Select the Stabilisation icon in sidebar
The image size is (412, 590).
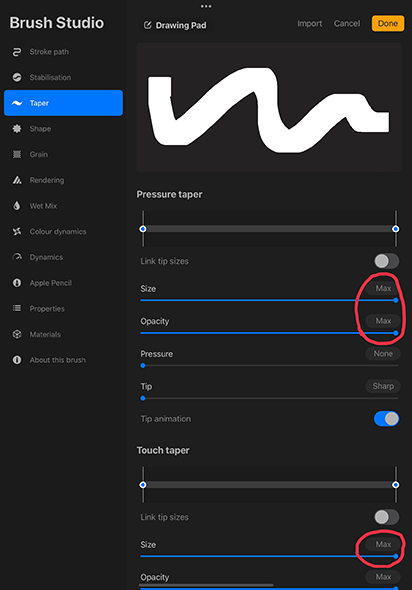(17, 78)
